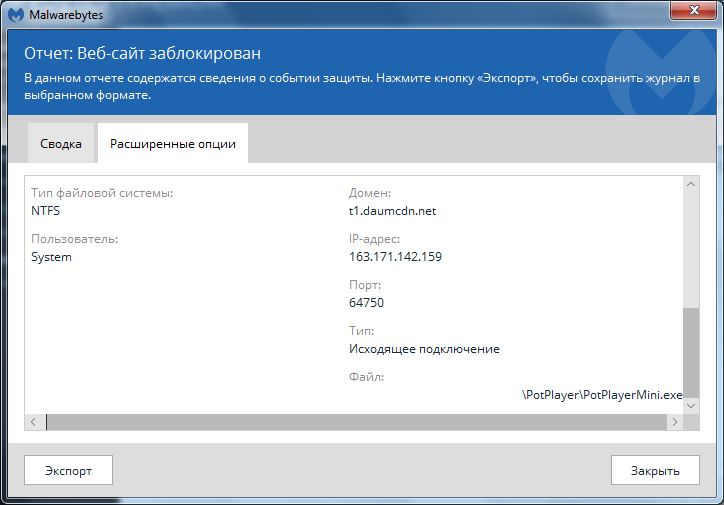Switch to the Сводка tab
The image size is (724, 505).
(x=61, y=144)
